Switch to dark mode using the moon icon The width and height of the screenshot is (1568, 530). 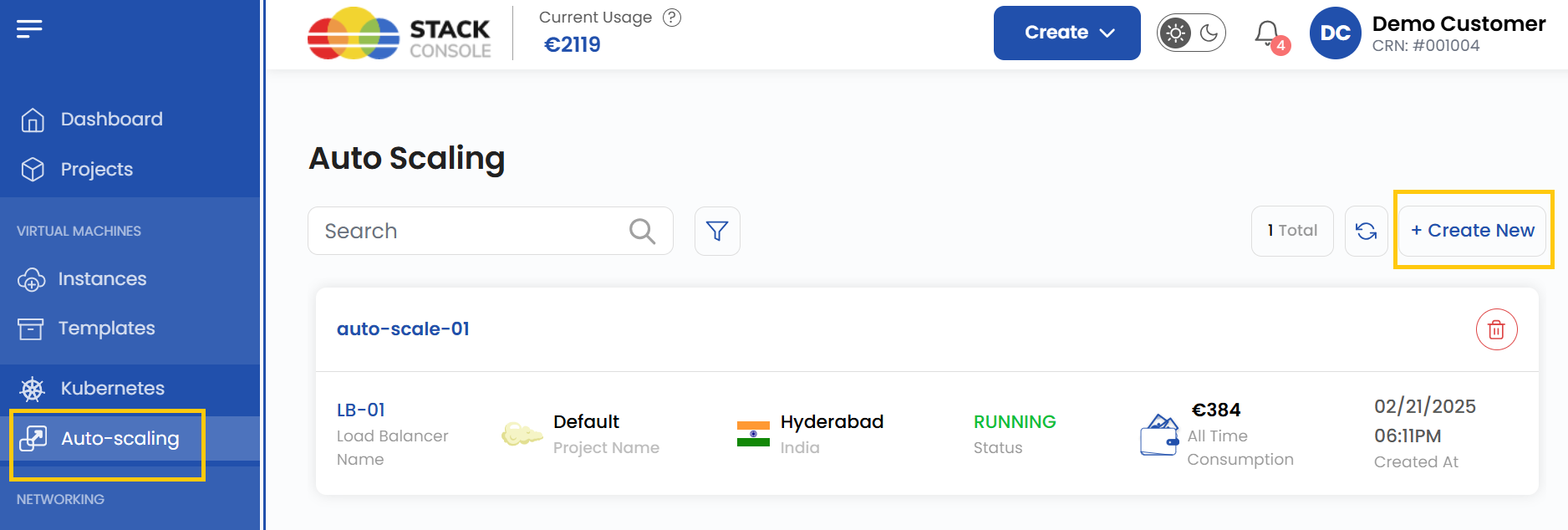[1209, 33]
